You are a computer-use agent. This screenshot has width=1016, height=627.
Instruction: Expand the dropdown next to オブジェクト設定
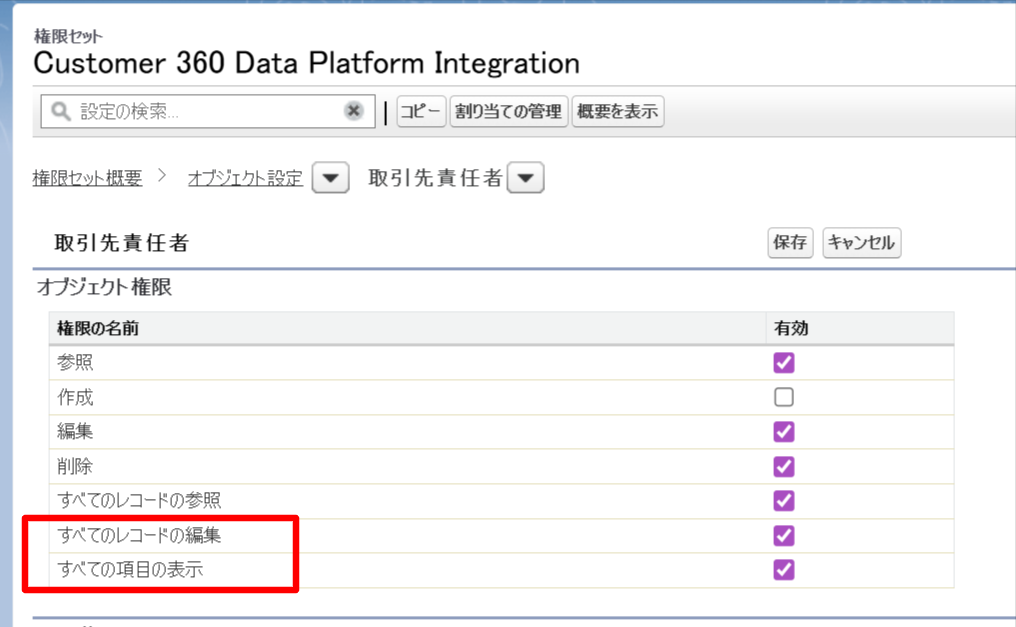330,177
